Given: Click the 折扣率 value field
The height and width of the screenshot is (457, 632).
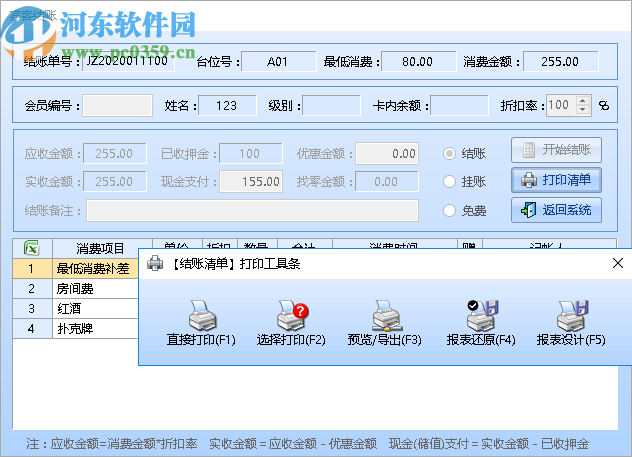Looking at the screenshot, I should 561,106.
